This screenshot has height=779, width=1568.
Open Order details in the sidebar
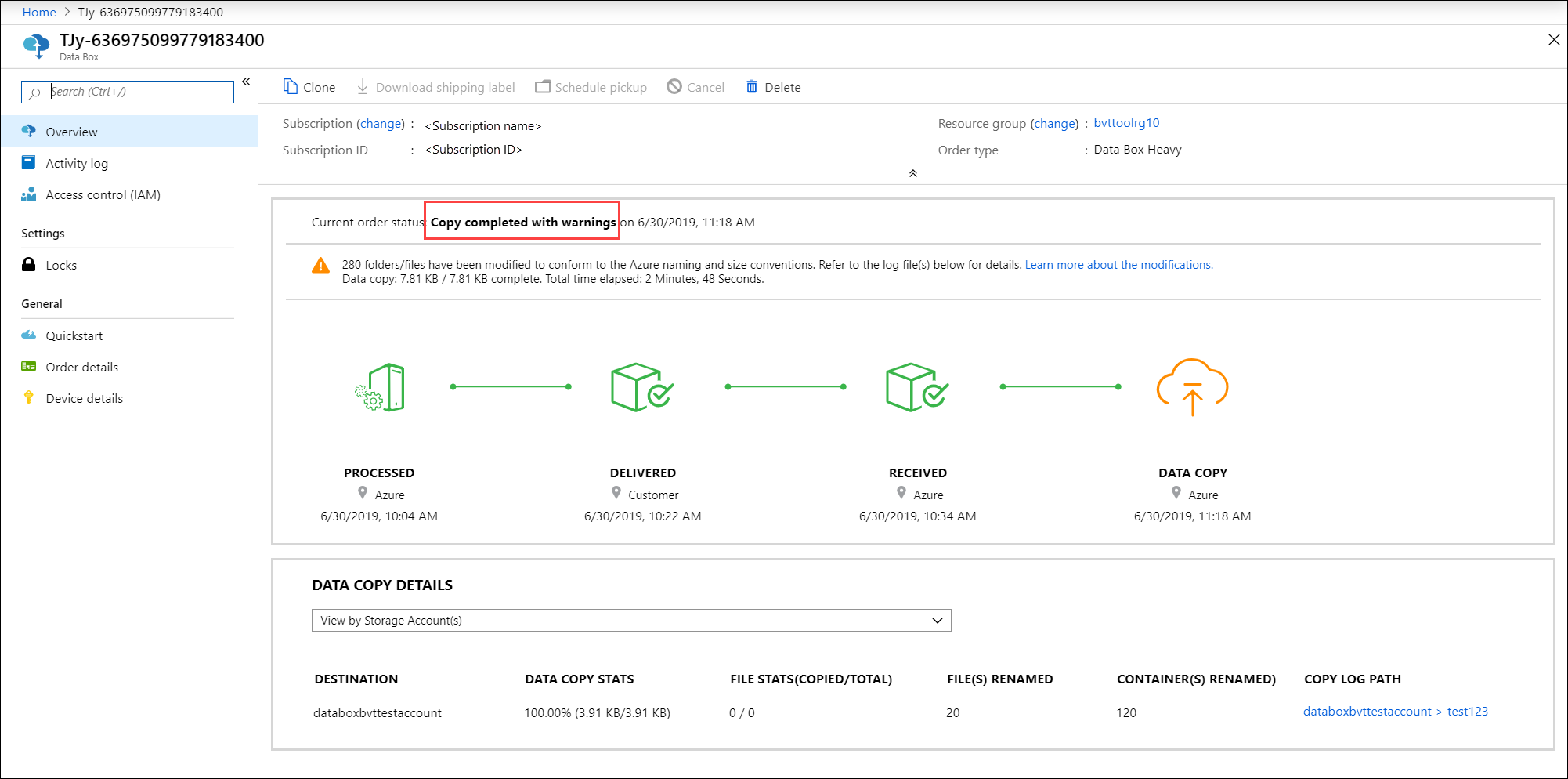[81, 367]
